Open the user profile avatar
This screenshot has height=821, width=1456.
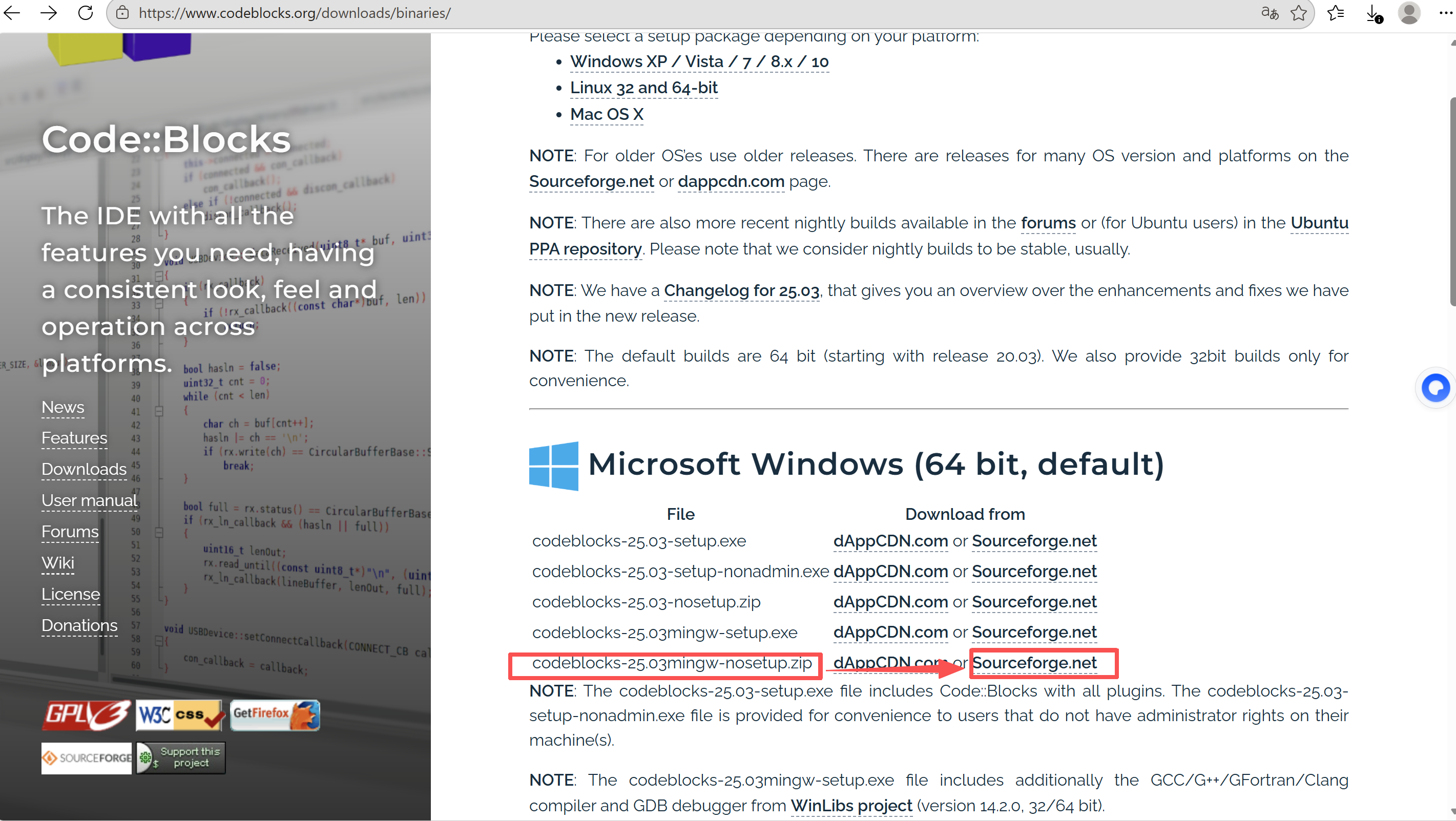click(1409, 12)
